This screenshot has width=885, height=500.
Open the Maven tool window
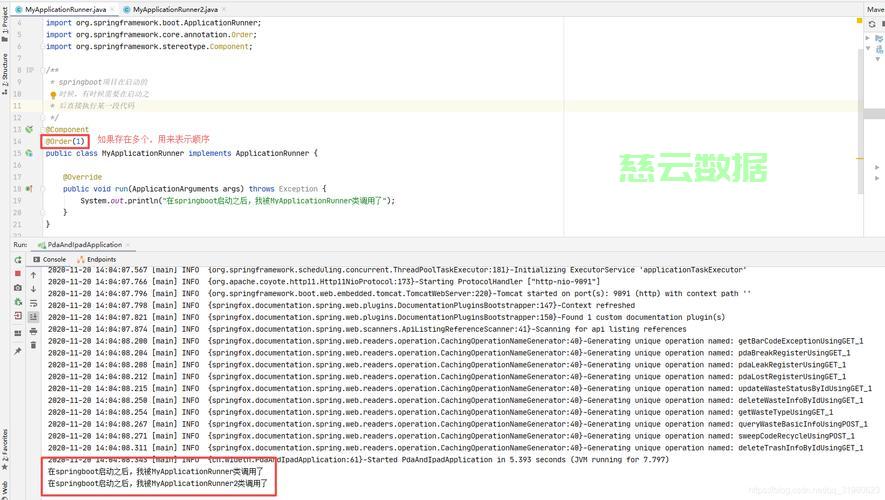click(875, 10)
